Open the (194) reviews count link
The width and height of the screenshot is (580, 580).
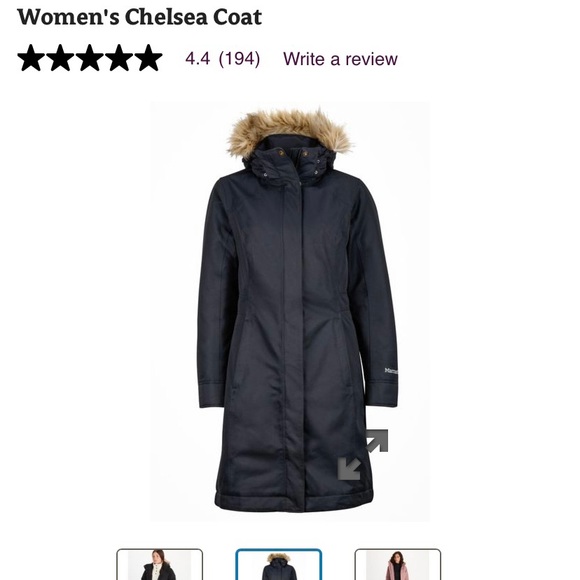tap(239, 59)
